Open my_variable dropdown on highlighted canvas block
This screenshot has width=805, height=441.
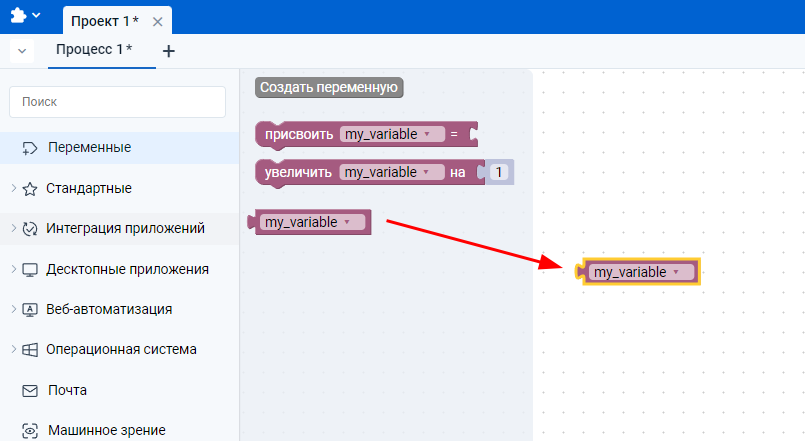[x=641, y=272]
